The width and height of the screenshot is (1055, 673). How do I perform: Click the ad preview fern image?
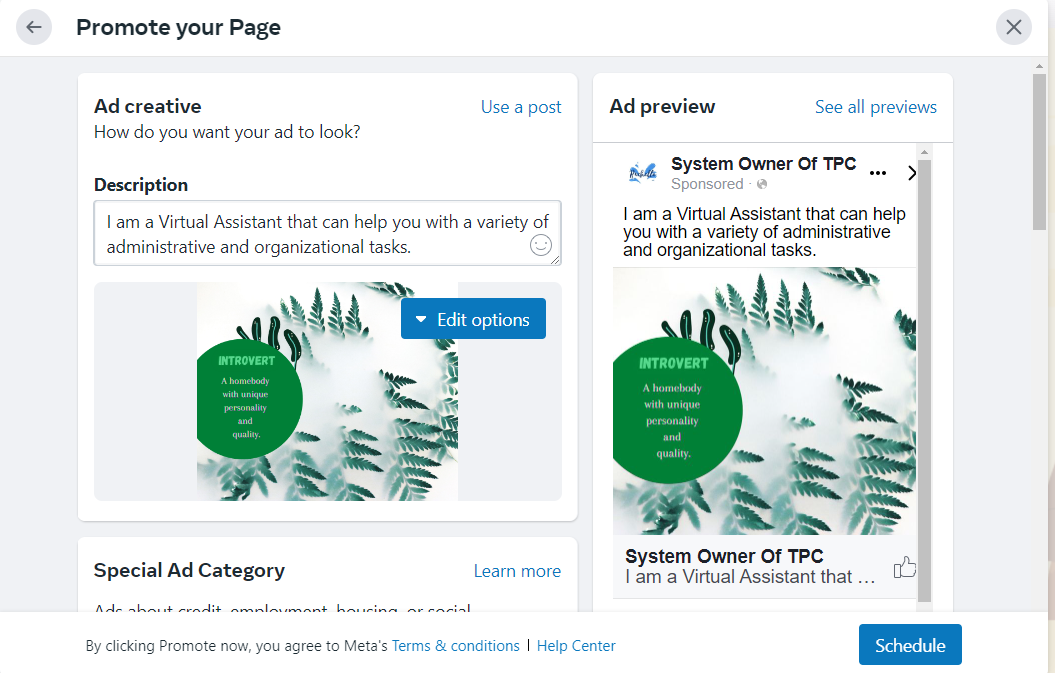point(764,401)
